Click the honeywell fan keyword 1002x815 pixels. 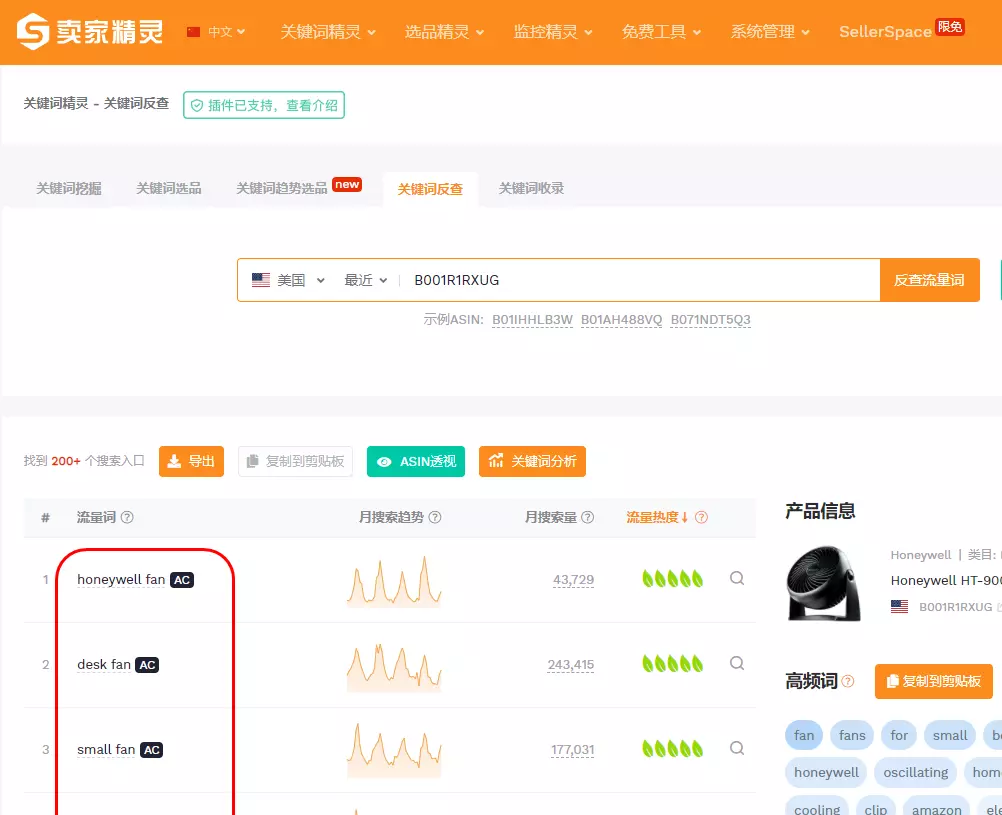tap(121, 580)
